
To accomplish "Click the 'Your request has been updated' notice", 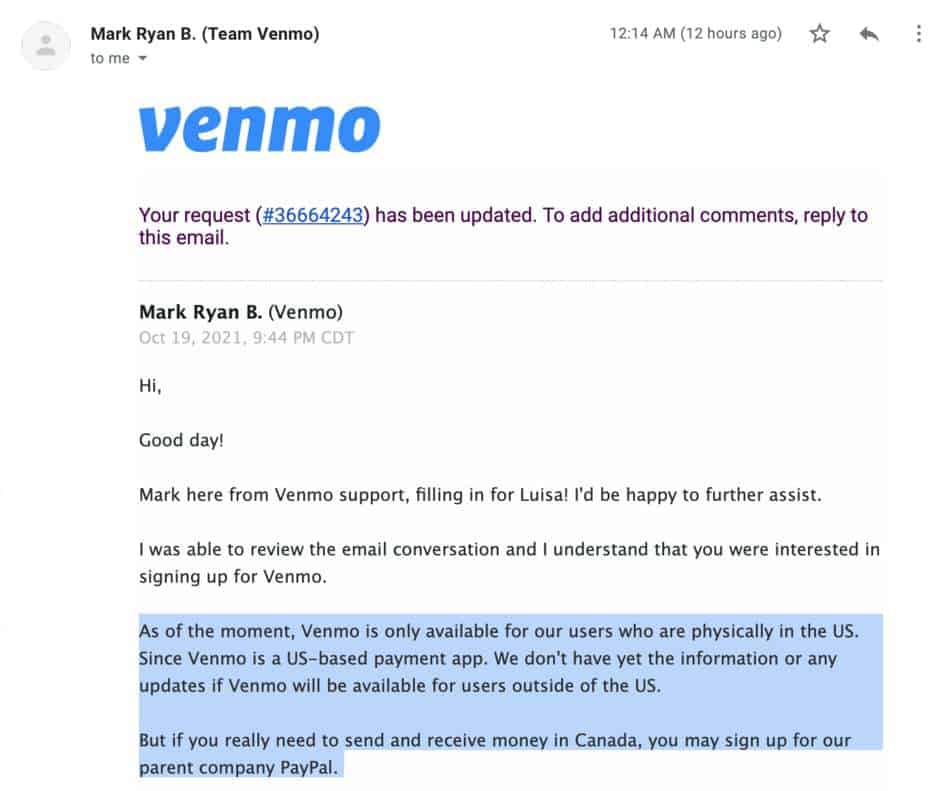I will [x=503, y=226].
